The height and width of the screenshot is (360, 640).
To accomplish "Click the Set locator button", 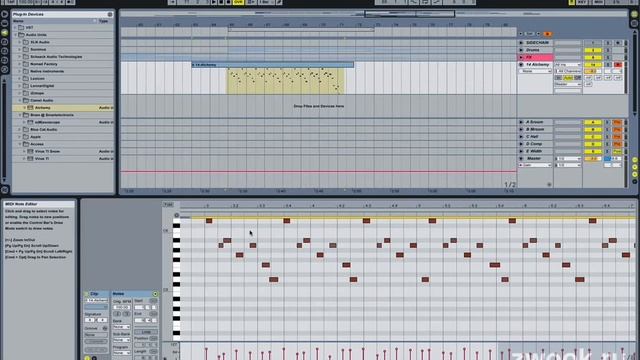I will point(529,34).
